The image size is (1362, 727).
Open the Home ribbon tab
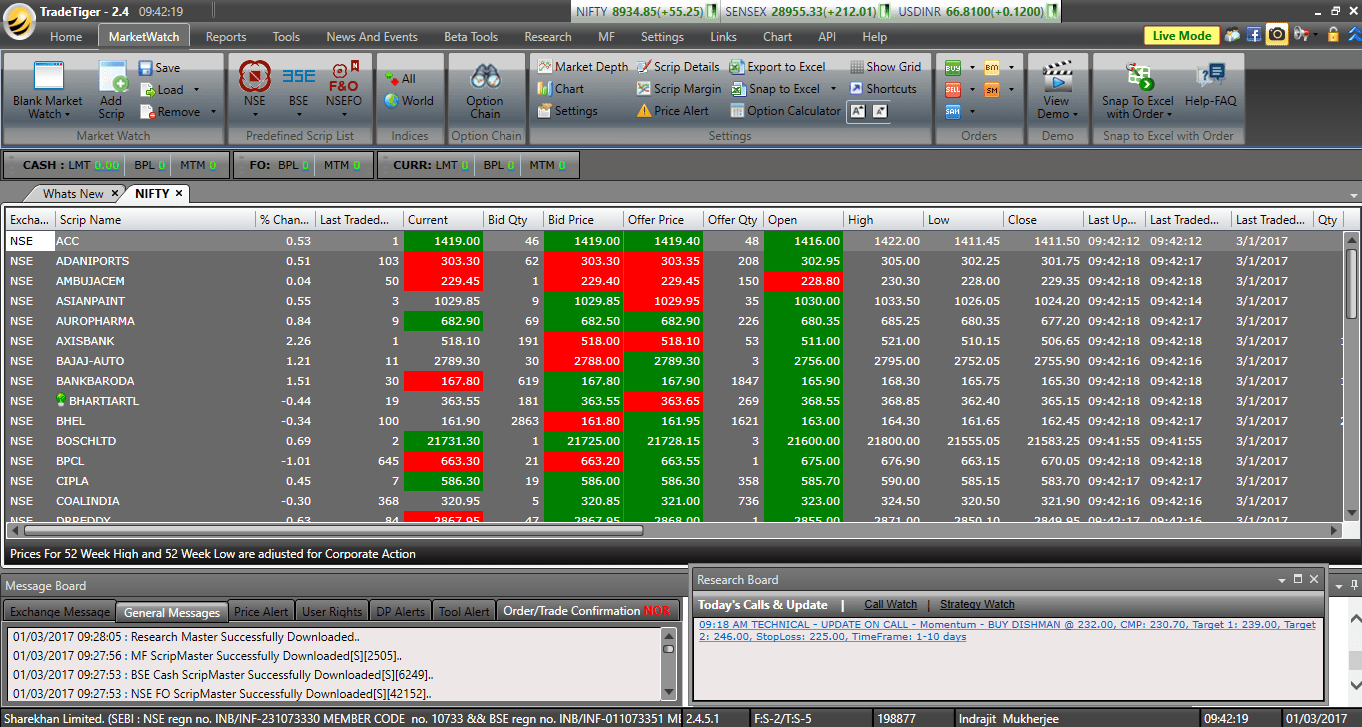tap(66, 37)
